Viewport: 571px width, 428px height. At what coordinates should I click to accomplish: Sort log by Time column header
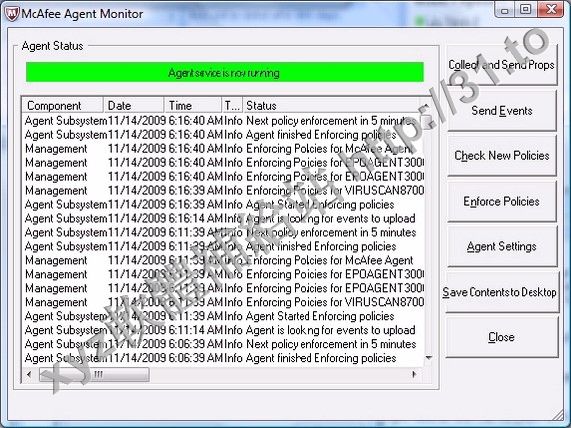point(193,106)
